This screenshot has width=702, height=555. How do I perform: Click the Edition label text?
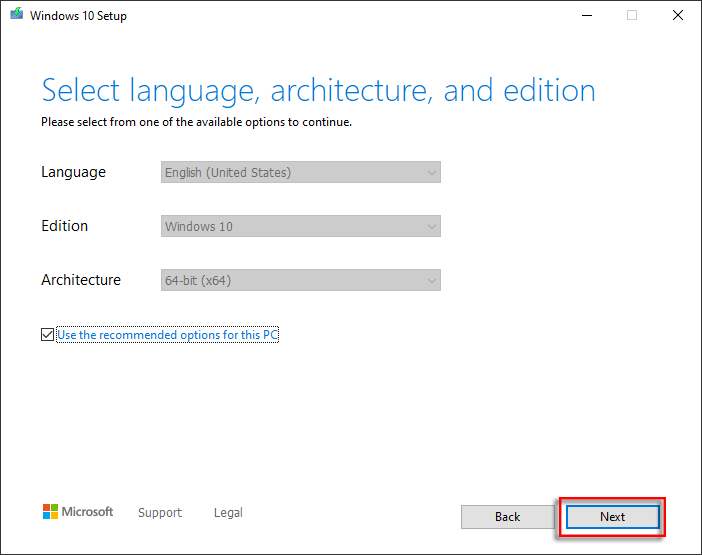(64, 226)
